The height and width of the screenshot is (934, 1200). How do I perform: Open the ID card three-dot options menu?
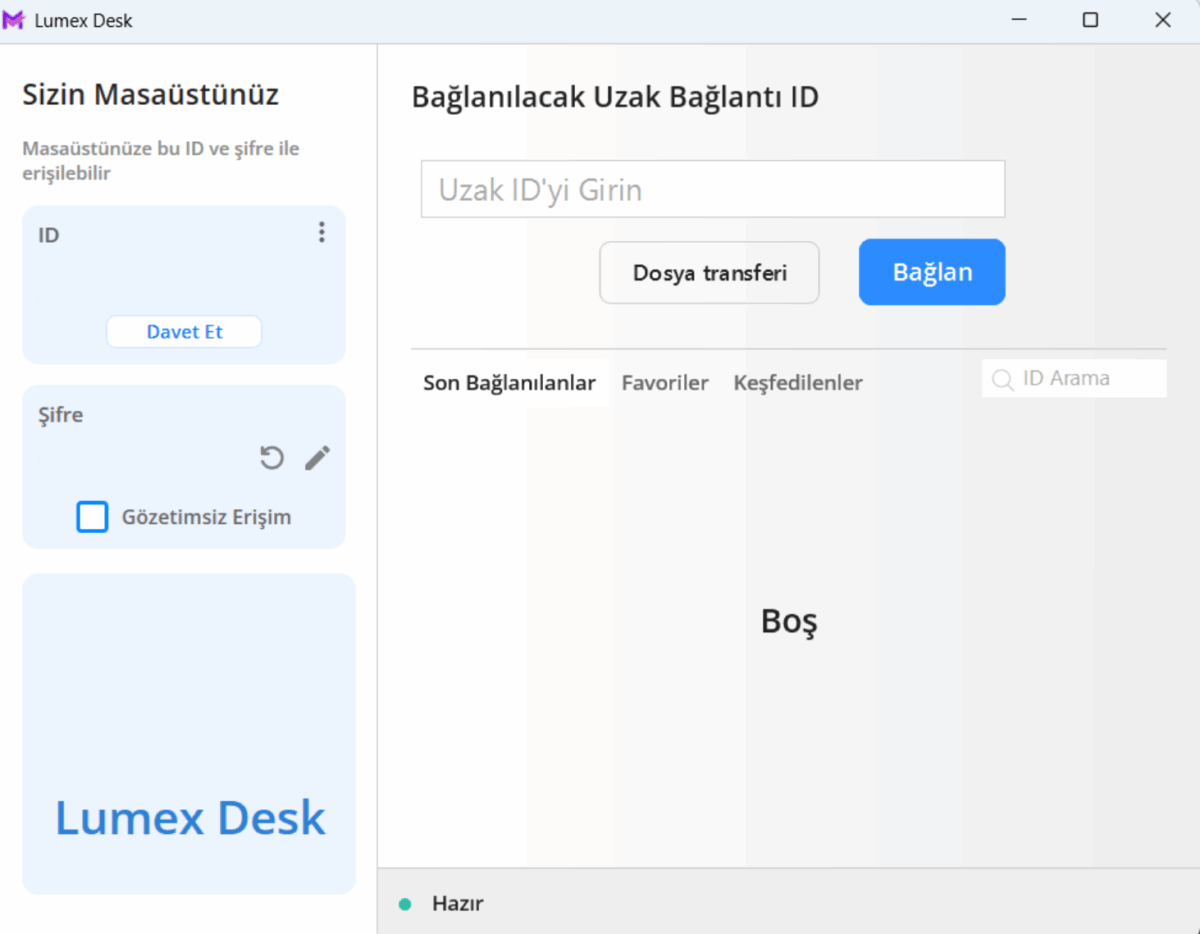[321, 233]
